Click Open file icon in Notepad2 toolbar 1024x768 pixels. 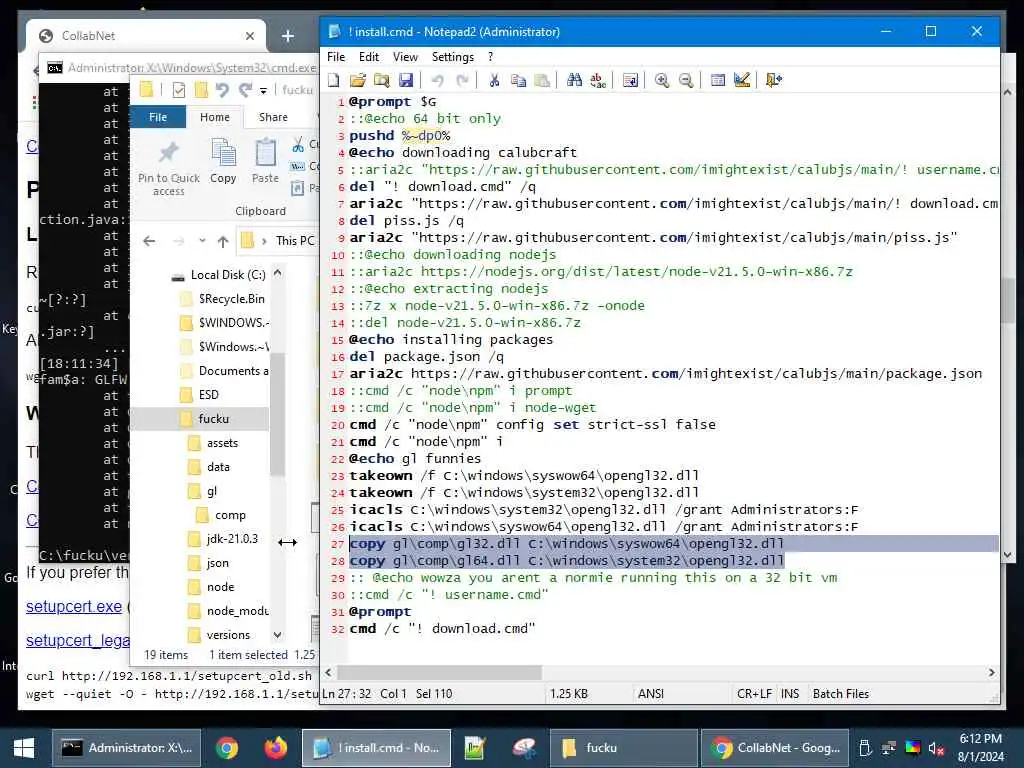[x=357, y=80]
